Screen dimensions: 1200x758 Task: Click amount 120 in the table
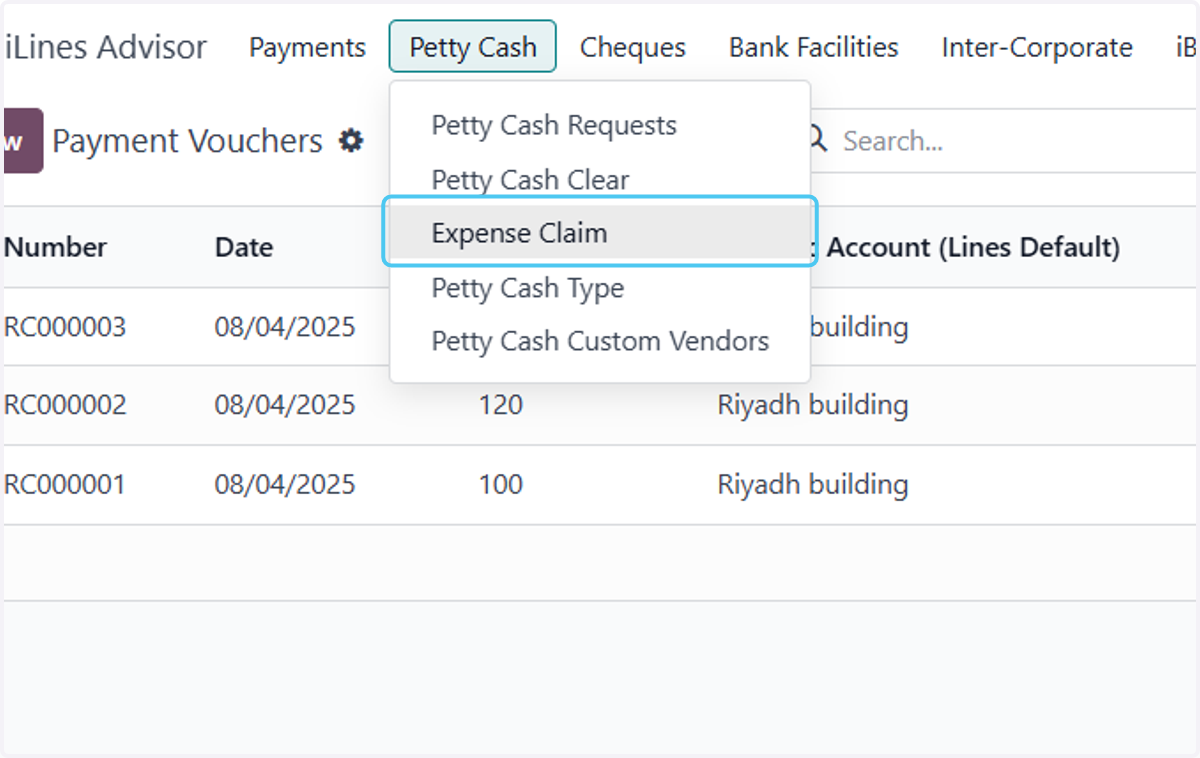tap(500, 405)
